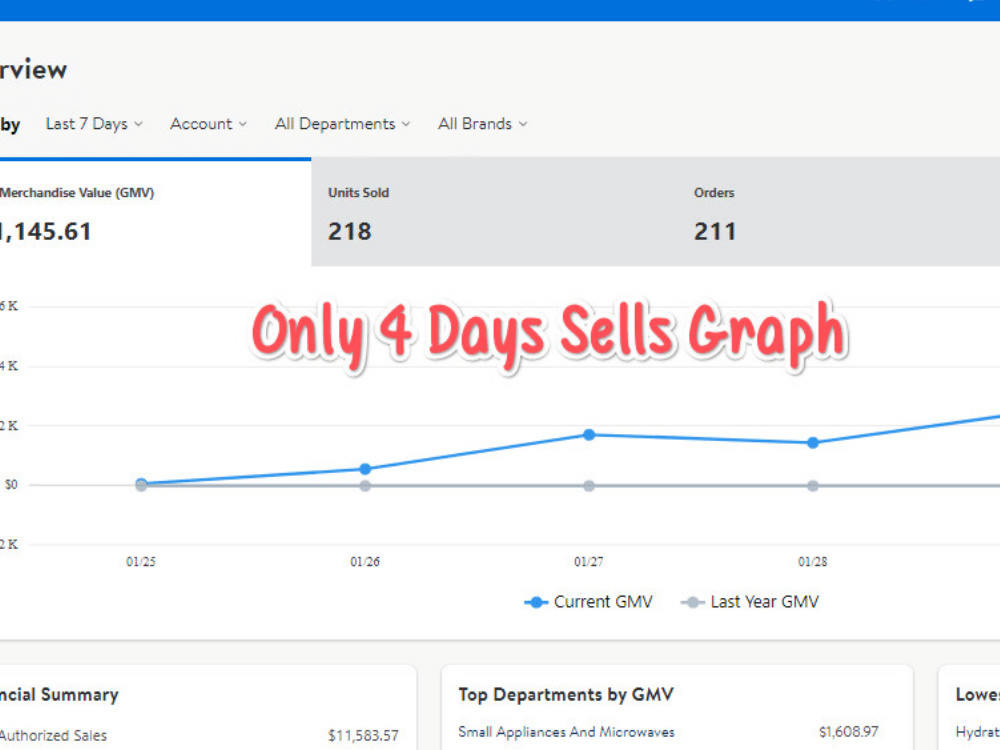
Task: Select the Merchandise Value (GMV) tab
Action: coord(155,212)
